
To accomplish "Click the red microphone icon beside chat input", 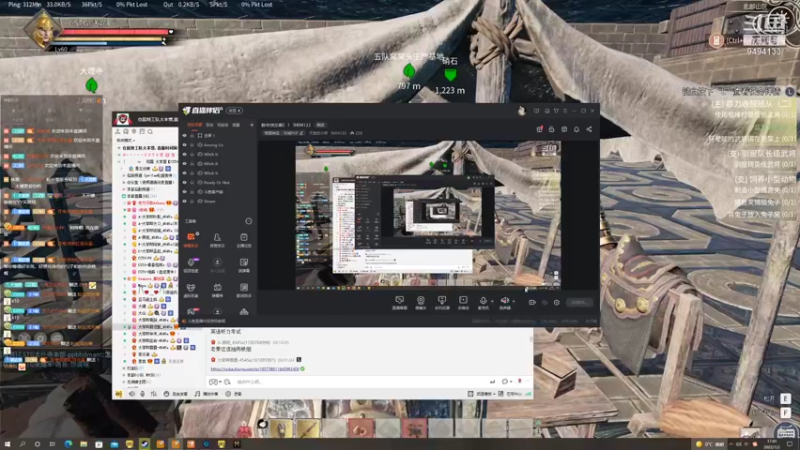I will pos(520,381).
